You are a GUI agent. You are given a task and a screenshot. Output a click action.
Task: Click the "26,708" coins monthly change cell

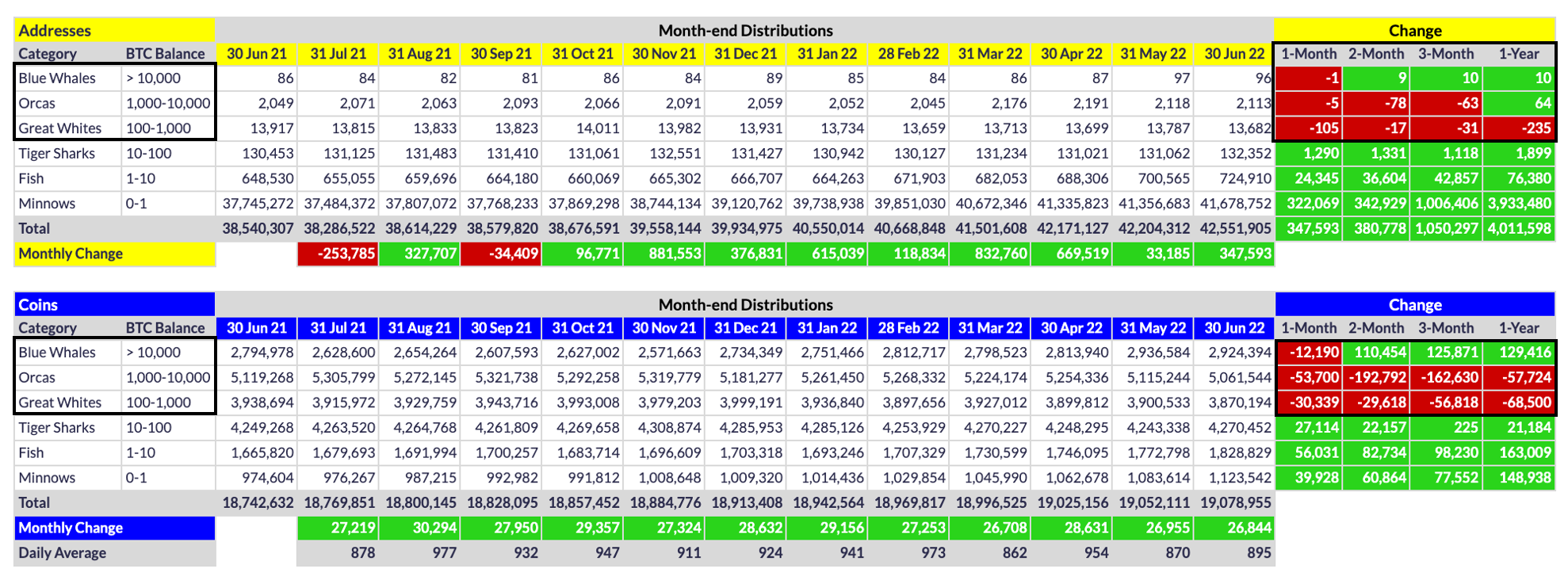pyautogui.click(x=990, y=528)
